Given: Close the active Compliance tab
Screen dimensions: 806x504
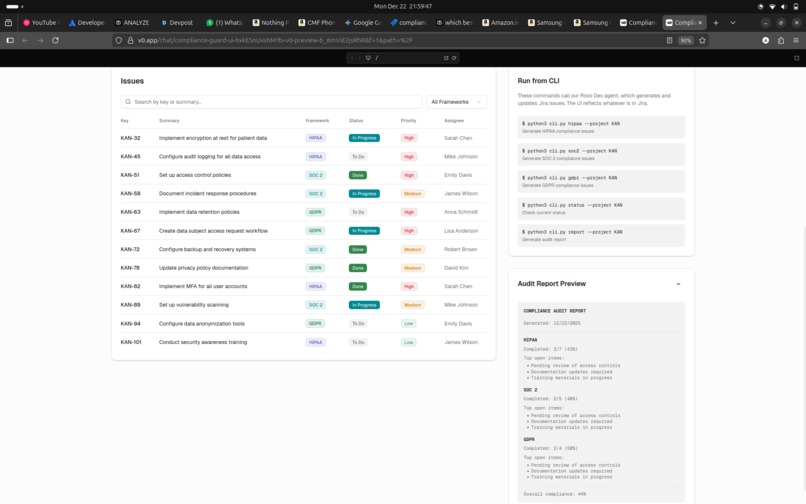Looking at the screenshot, I should click(700, 23).
